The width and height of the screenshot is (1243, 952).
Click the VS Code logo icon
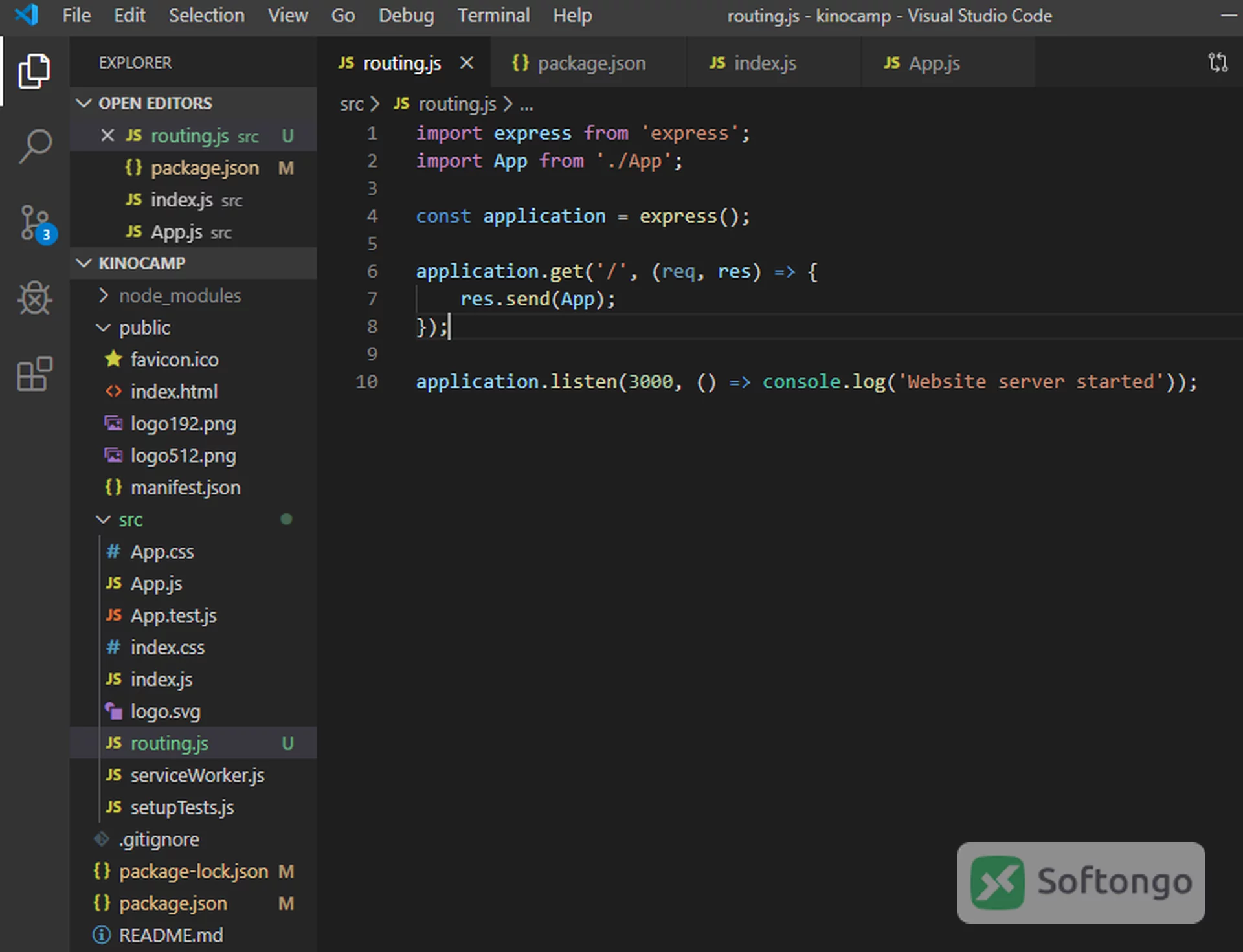[27, 14]
